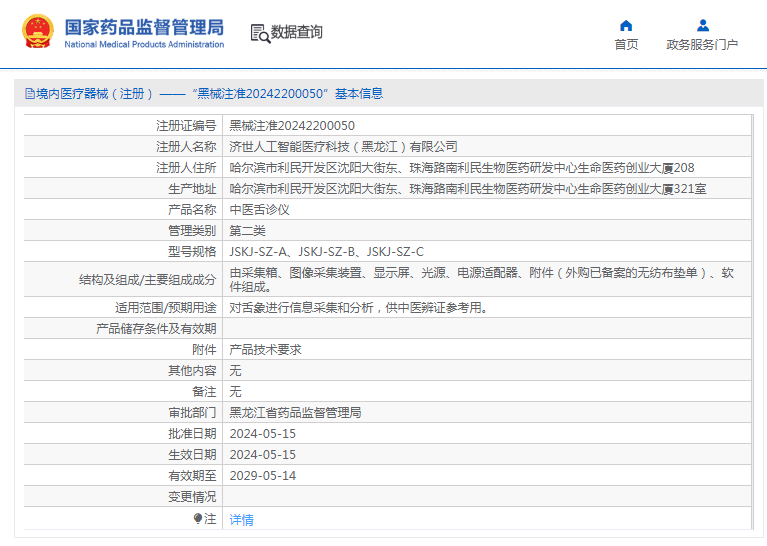
Task: Open 政务服务门户 portal link
Action: click(x=702, y=45)
